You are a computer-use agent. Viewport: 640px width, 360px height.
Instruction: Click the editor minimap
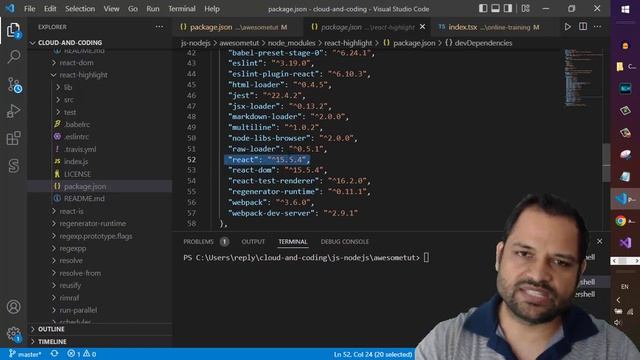tap(582, 78)
